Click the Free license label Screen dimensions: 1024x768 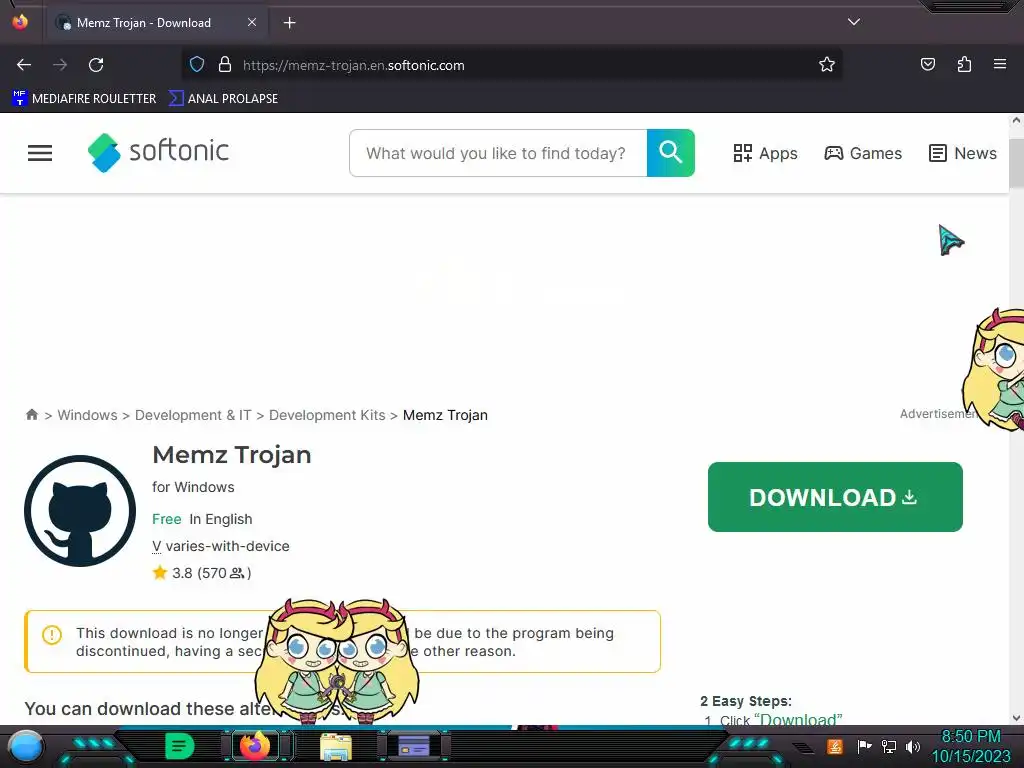(x=167, y=519)
